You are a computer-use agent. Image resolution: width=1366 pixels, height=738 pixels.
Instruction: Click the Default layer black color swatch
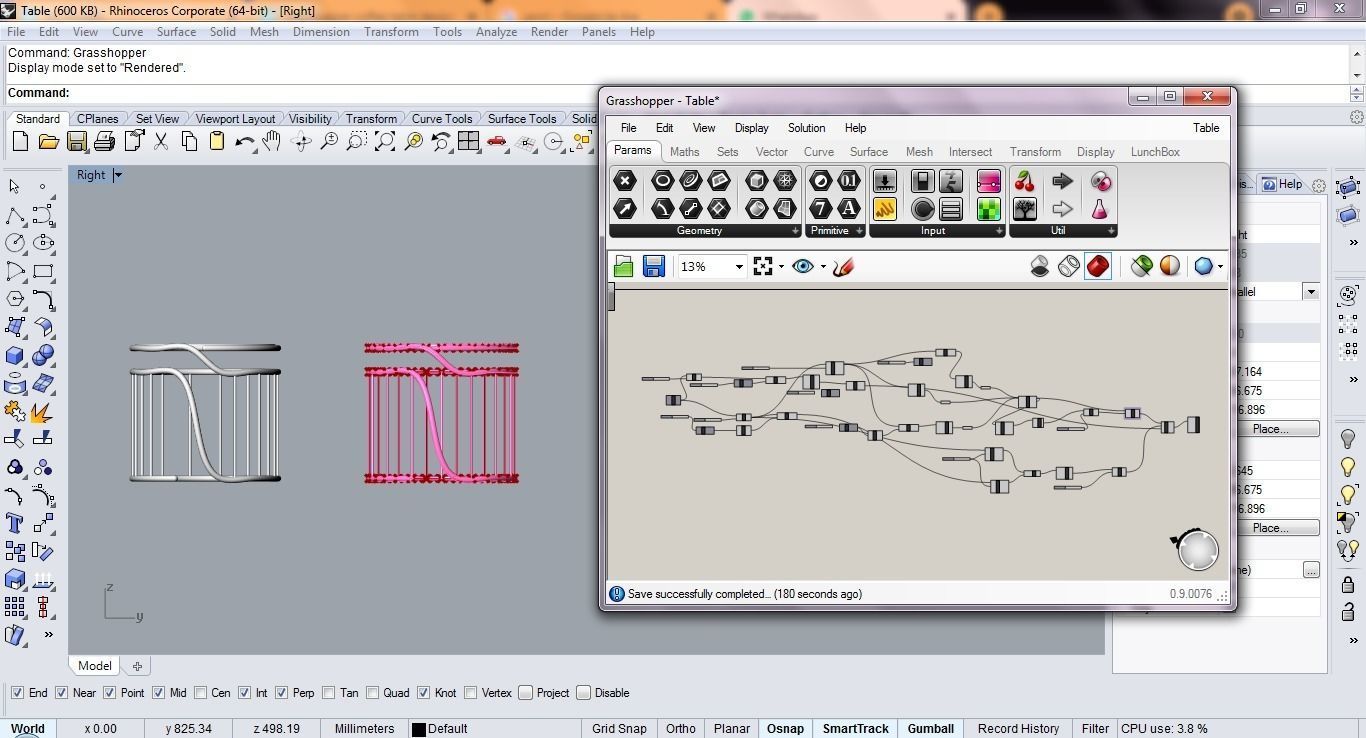point(419,729)
